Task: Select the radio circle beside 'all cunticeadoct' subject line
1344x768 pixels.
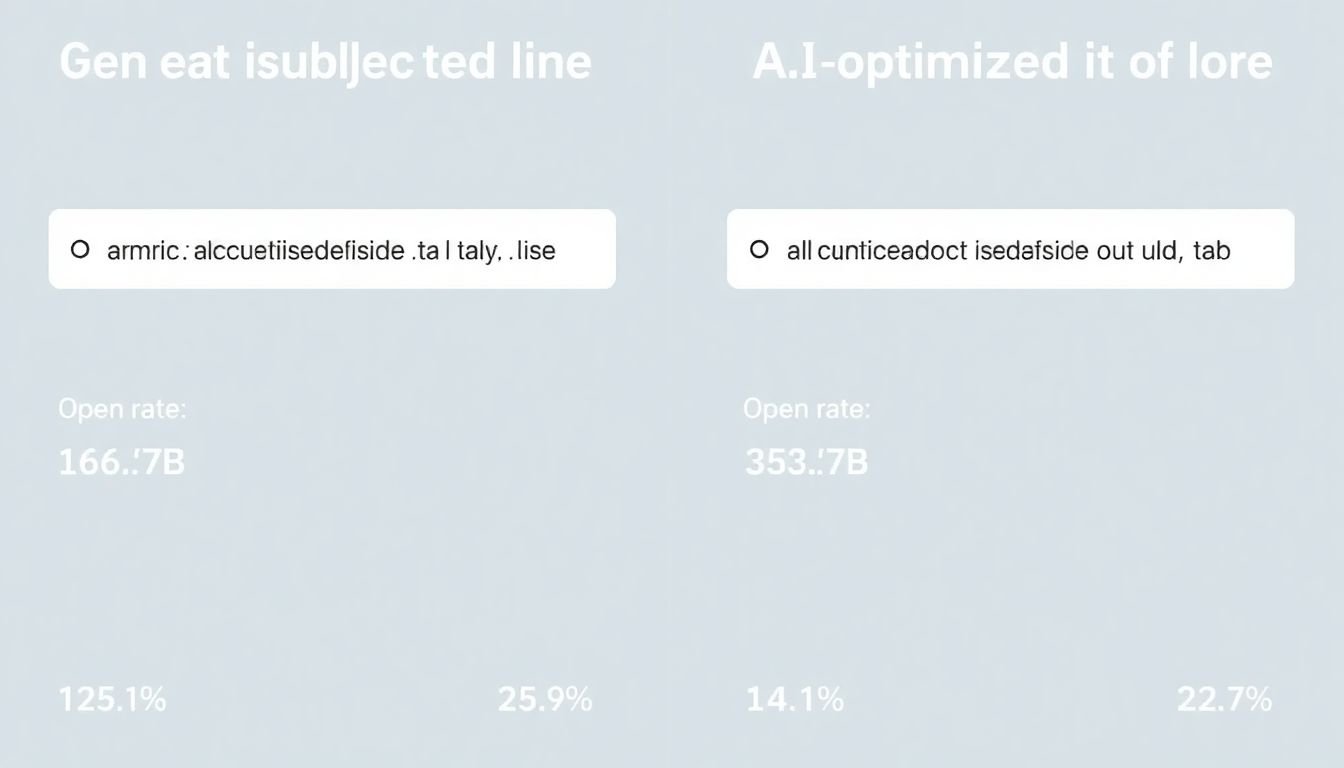Action: [x=759, y=249]
